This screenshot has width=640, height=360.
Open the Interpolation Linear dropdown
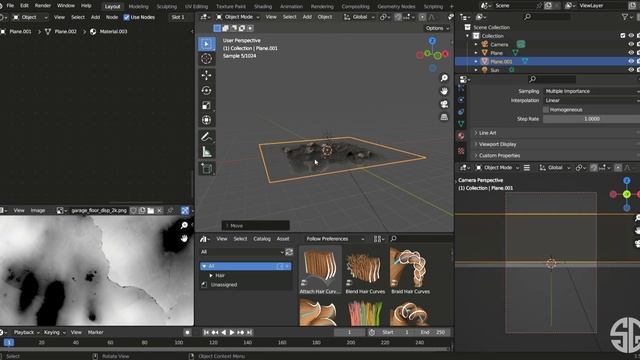pyautogui.click(x=591, y=100)
